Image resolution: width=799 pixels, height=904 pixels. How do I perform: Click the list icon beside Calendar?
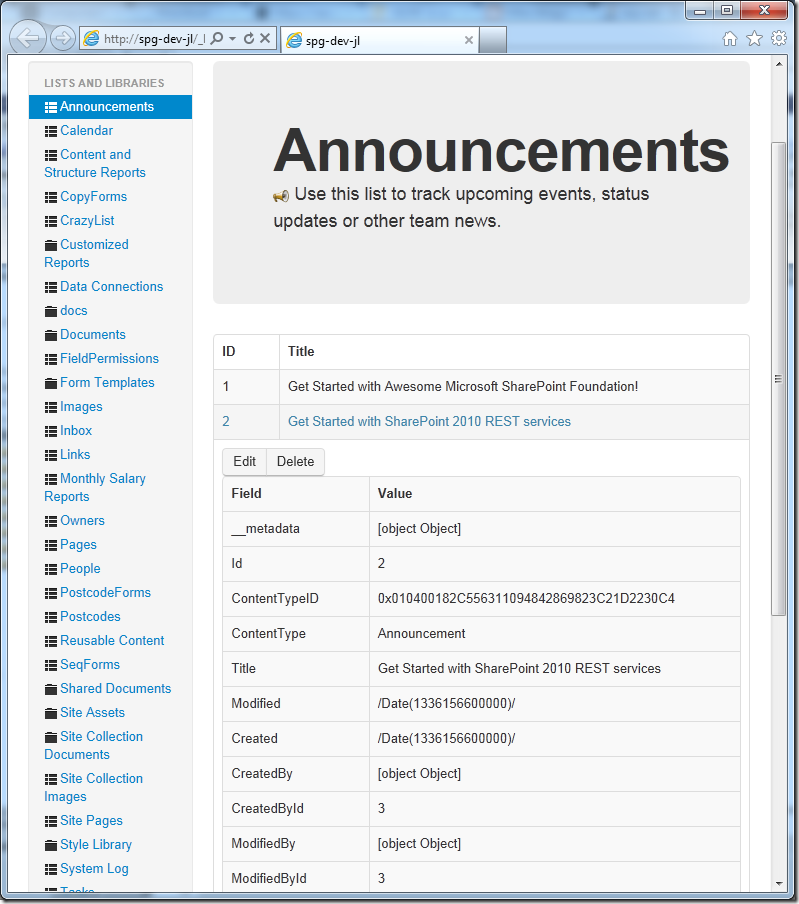[51, 131]
